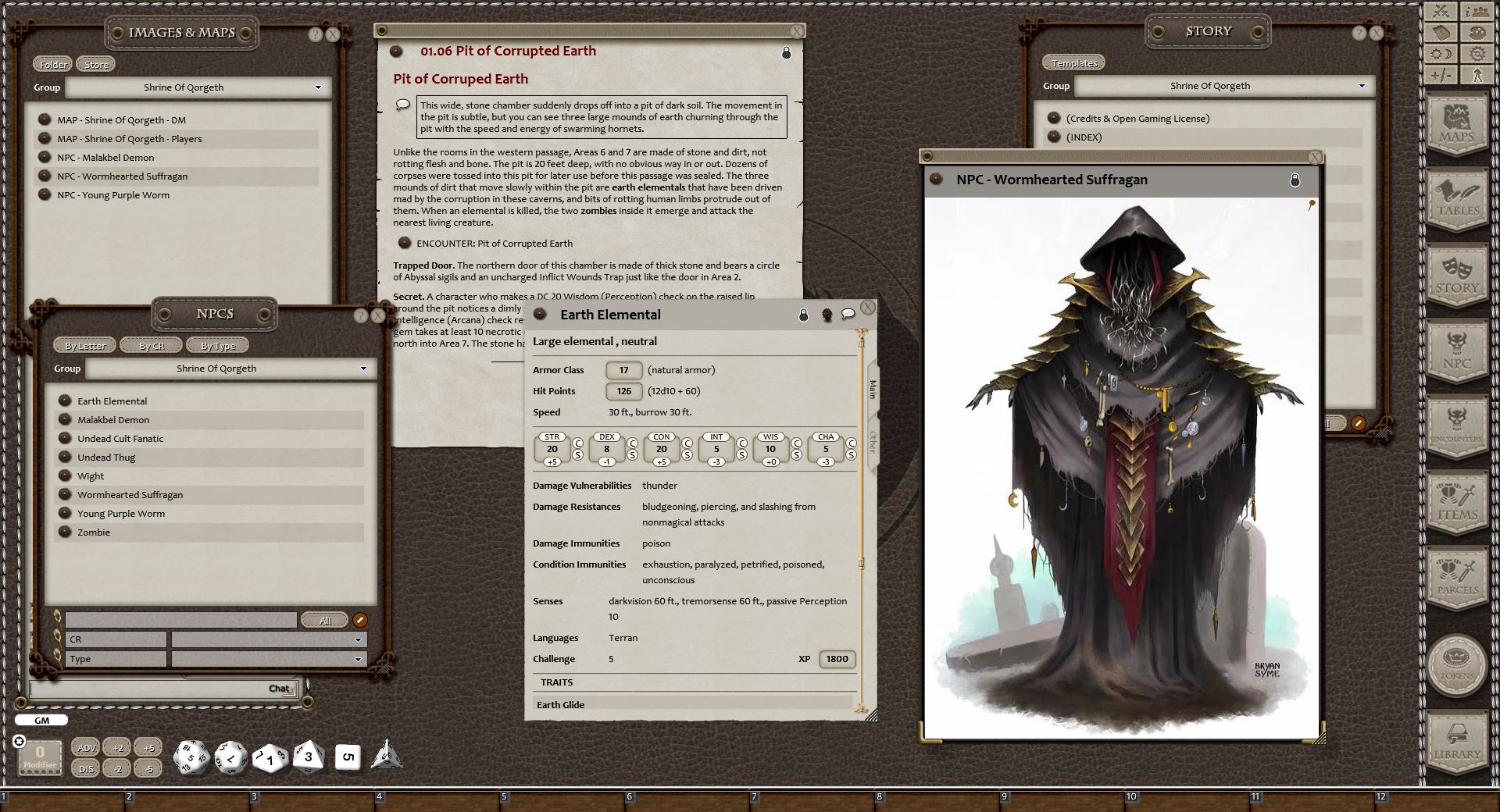Sort NPCs using the By CR button
This screenshot has width=1500, height=812.
(x=151, y=344)
